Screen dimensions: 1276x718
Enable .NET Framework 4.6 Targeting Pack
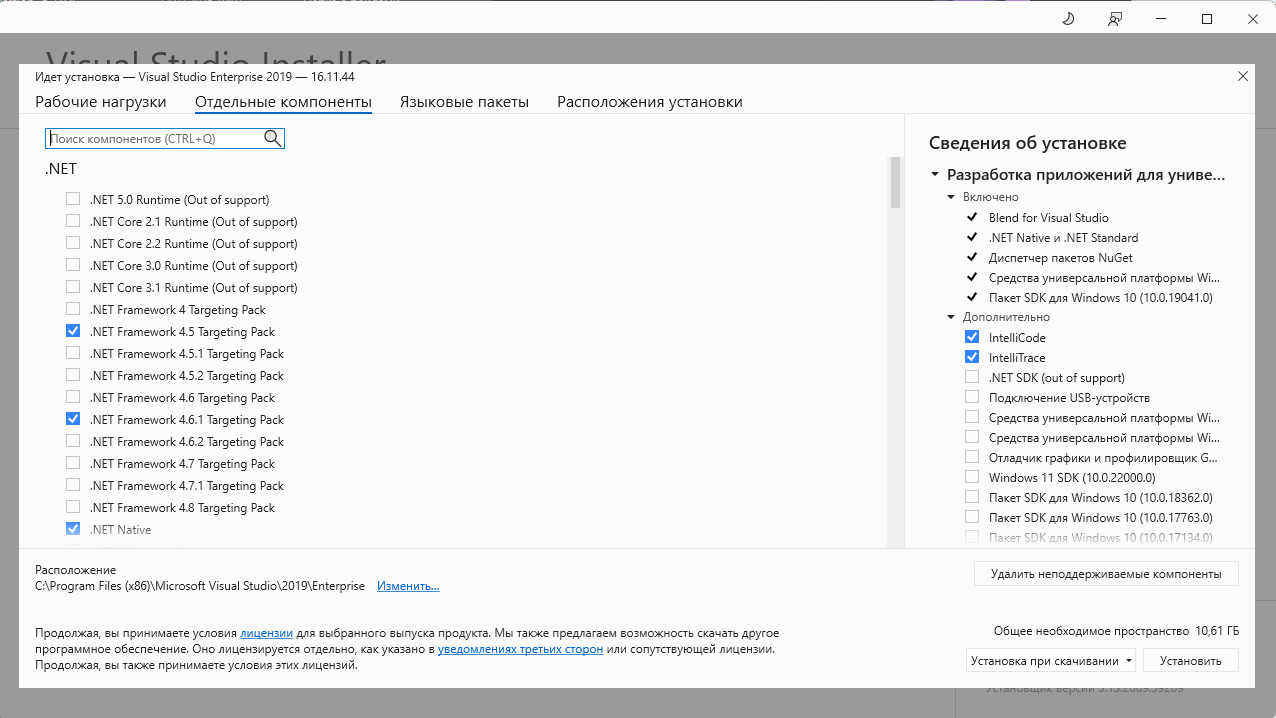tap(73, 397)
